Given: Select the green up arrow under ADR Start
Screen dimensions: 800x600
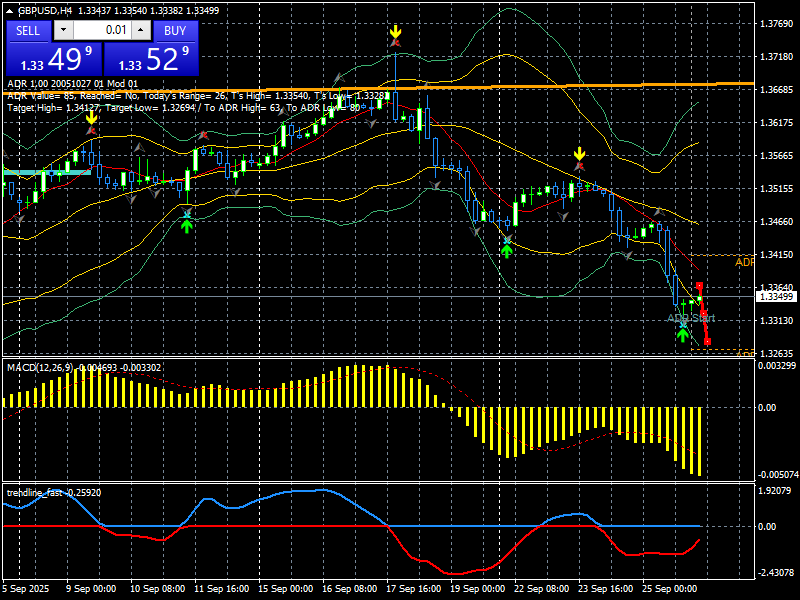Looking at the screenshot, I should [683, 335].
